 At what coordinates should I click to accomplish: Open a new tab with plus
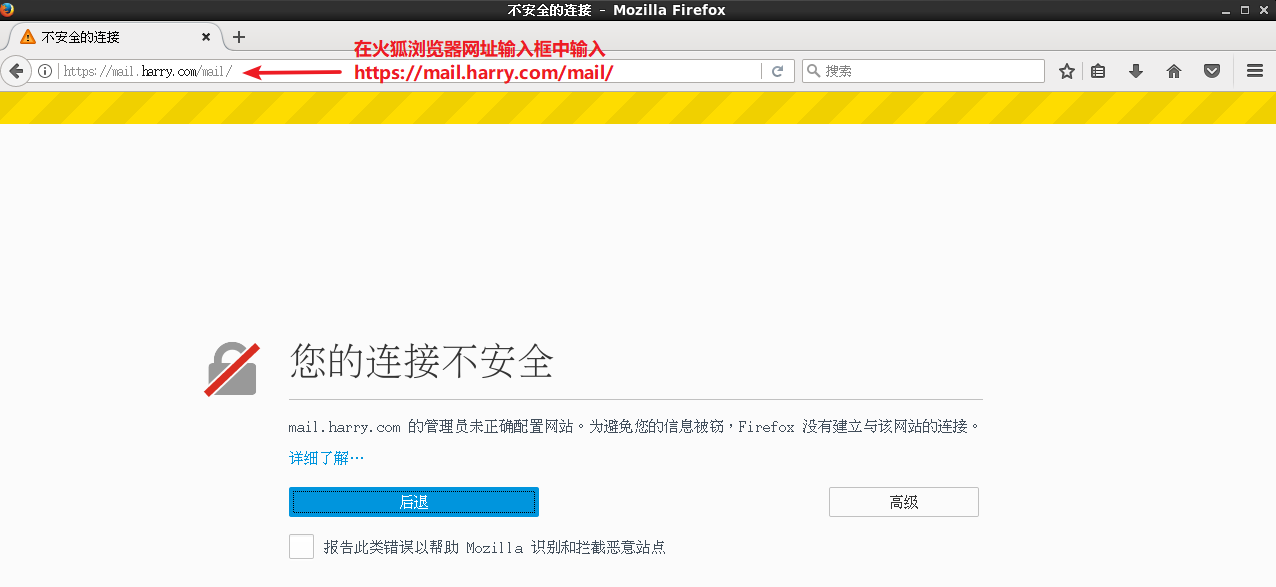(x=238, y=37)
